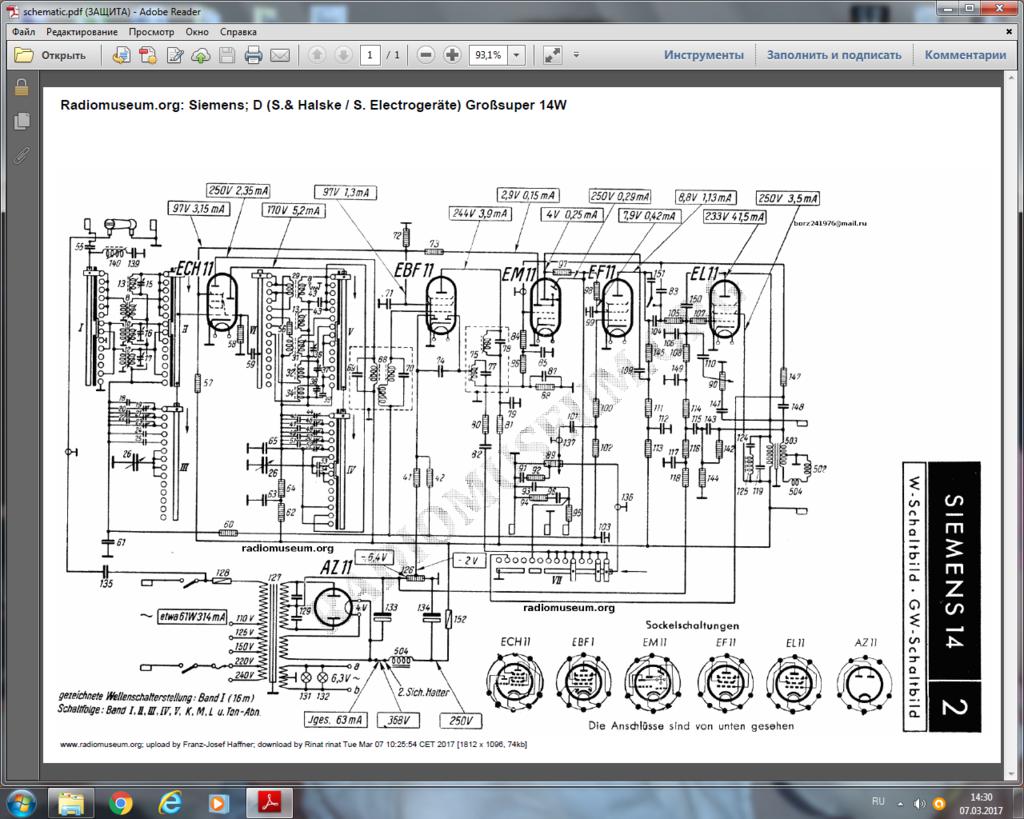Send the file via envelope icon
The image size is (1024, 819).
[280, 56]
